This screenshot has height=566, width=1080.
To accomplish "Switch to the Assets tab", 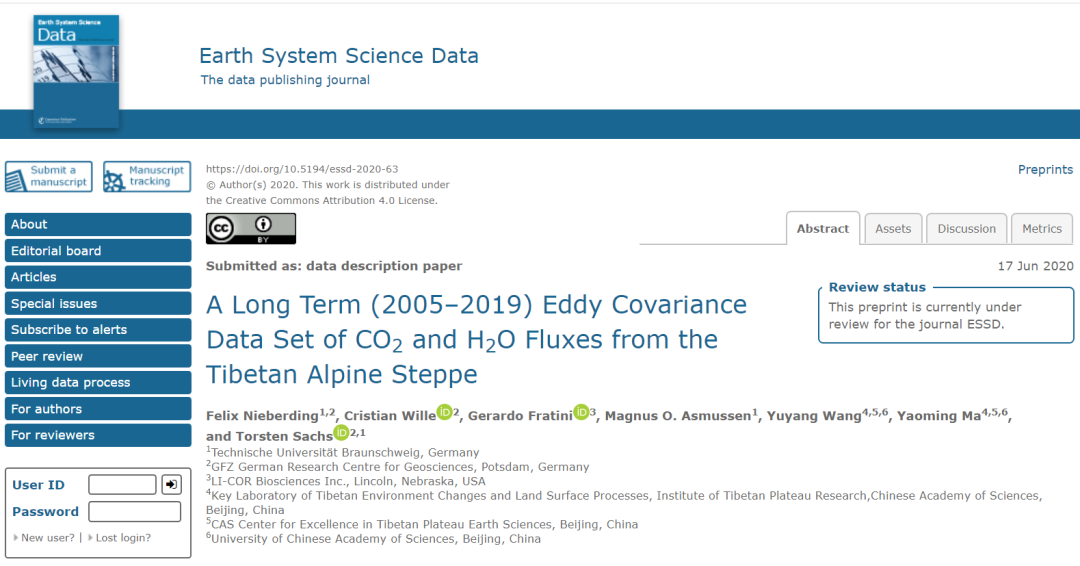I will click(893, 229).
